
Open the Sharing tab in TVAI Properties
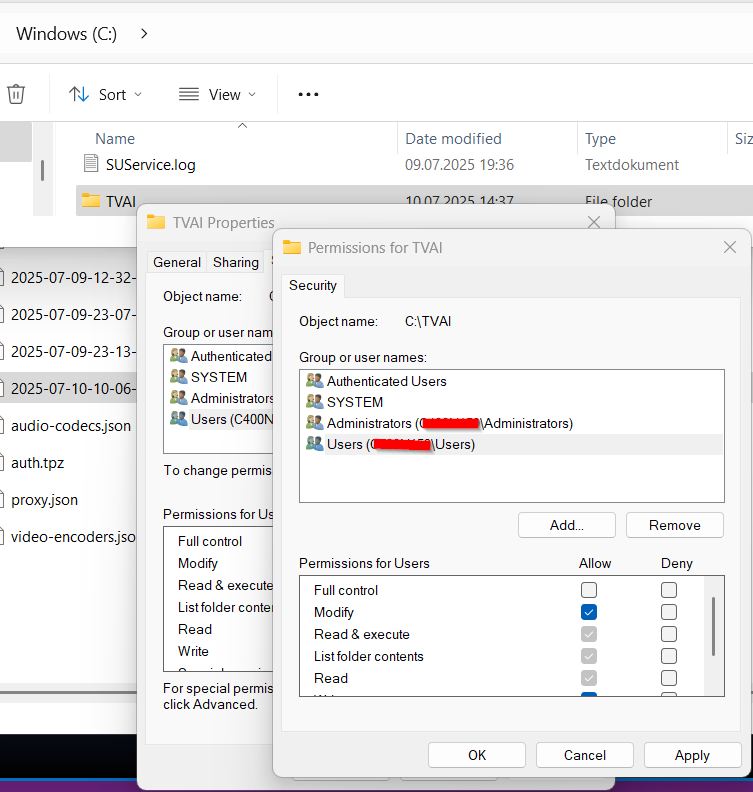point(236,262)
